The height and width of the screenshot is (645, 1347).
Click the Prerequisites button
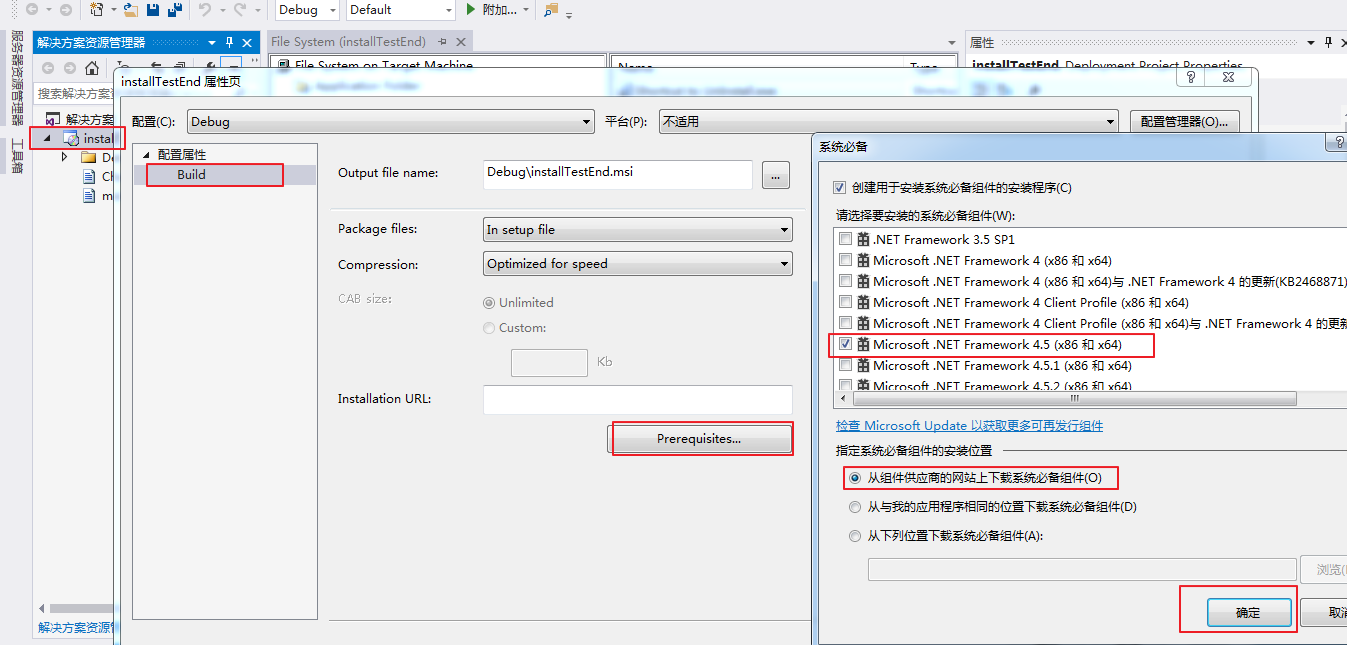[701, 439]
